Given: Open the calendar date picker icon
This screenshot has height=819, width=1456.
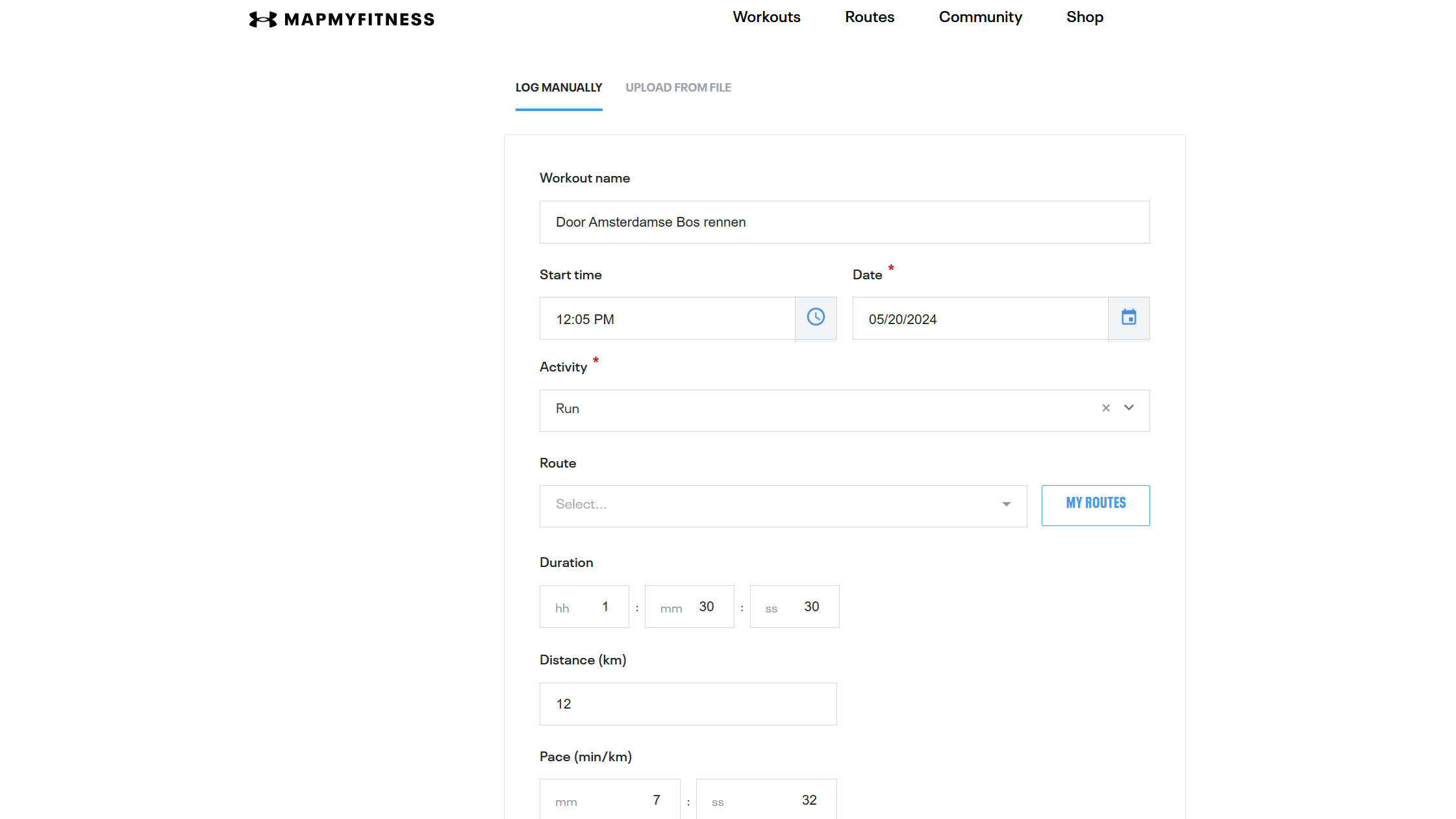Looking at the screenshot, I should pos(1129,318).
